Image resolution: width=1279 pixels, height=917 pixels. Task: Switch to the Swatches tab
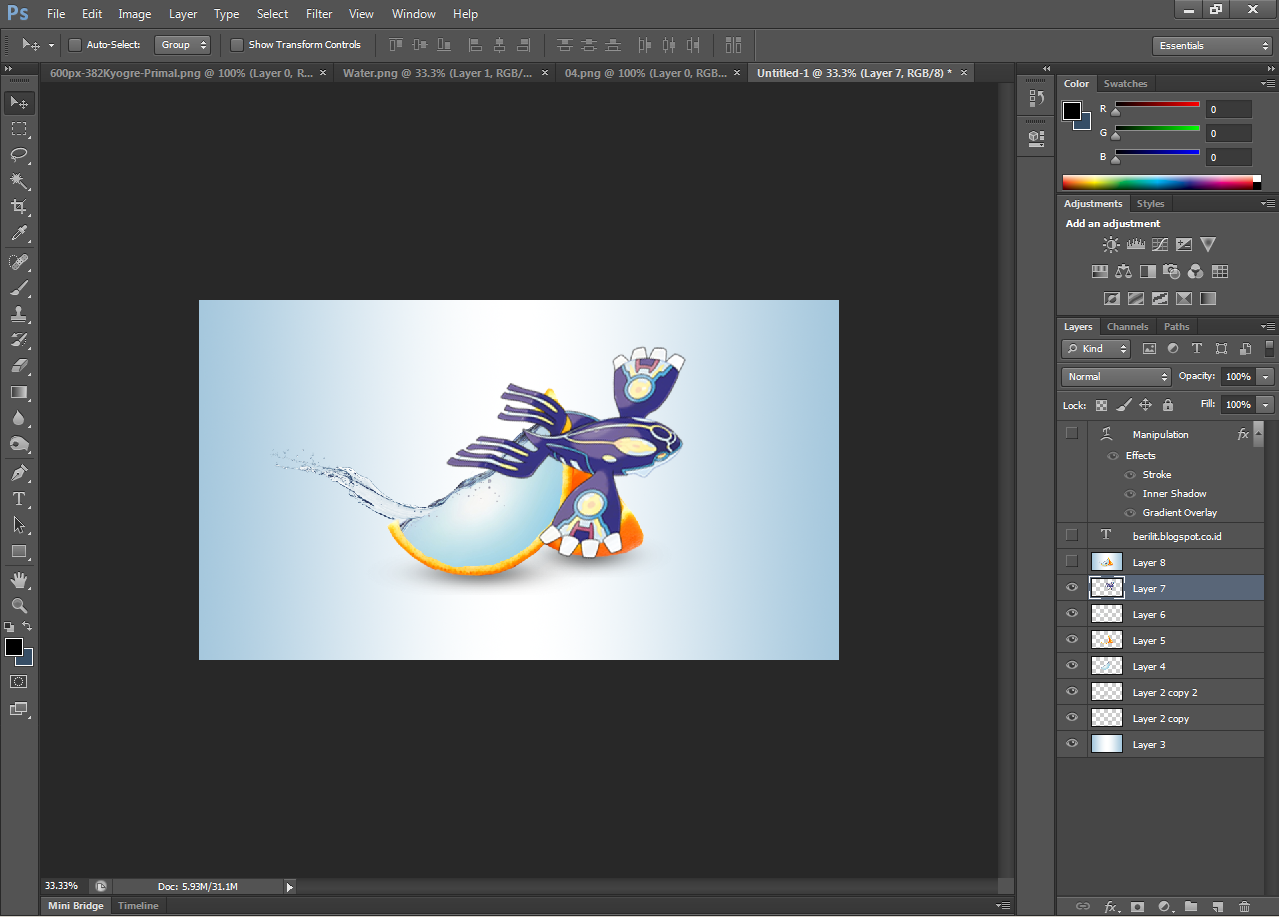click(x=1125, y=84)
